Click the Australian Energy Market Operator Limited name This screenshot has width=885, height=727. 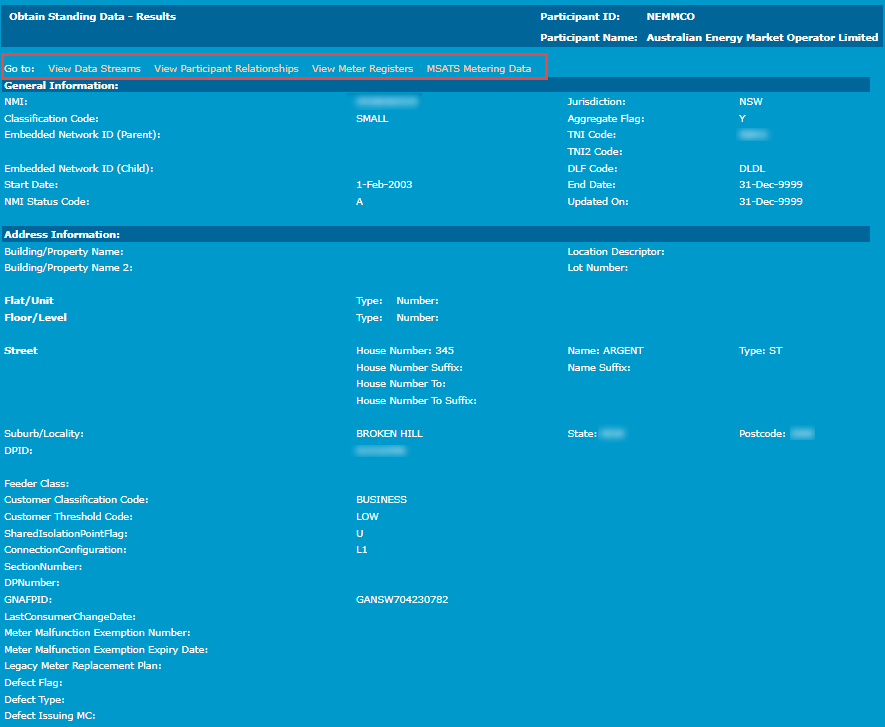(x=762, y=37)
